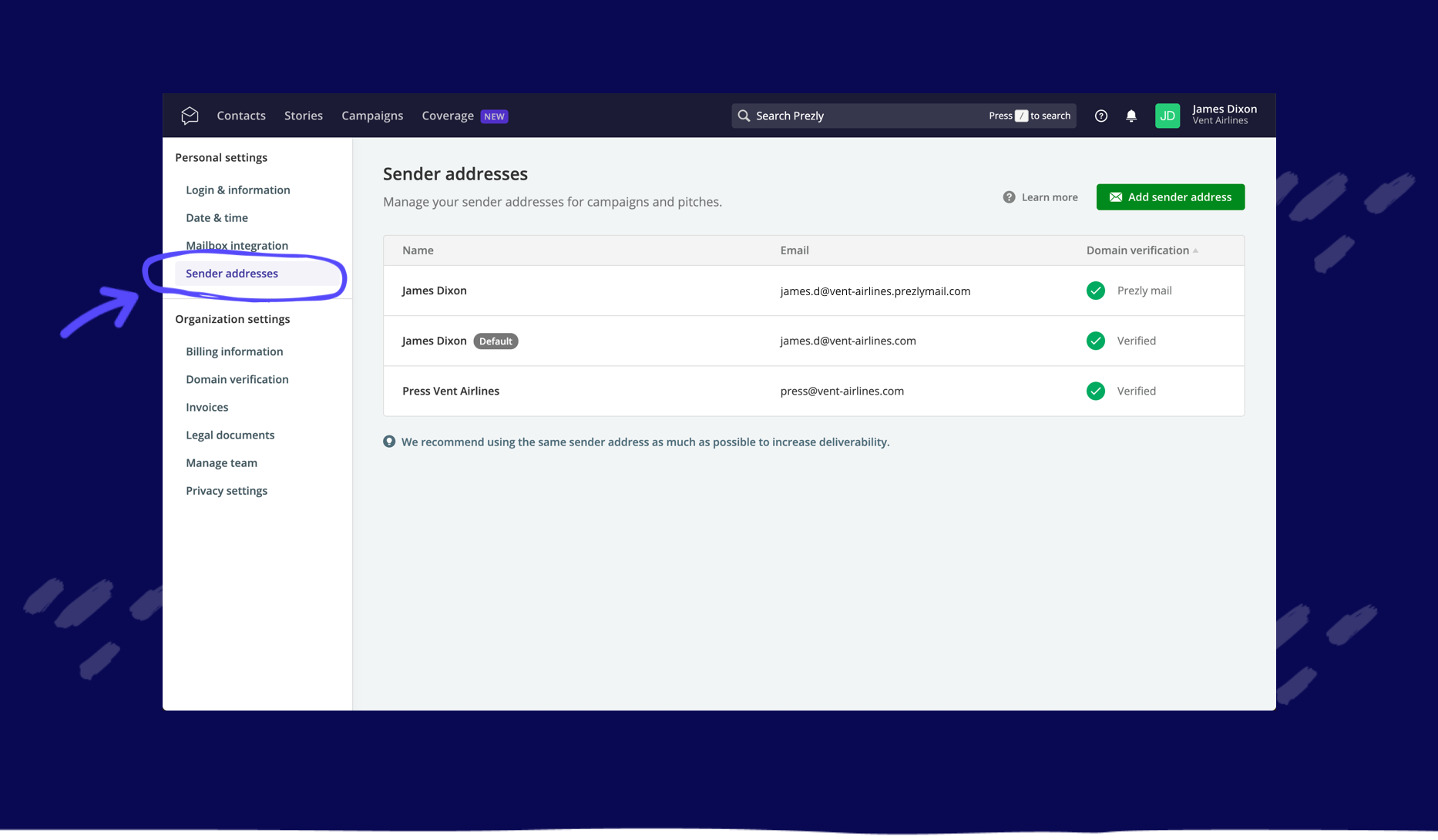This screenshot has height=840, width=1438.
Task: Click the verified checkmark for press@vent-airlines.com
Action: (1095, 391)
